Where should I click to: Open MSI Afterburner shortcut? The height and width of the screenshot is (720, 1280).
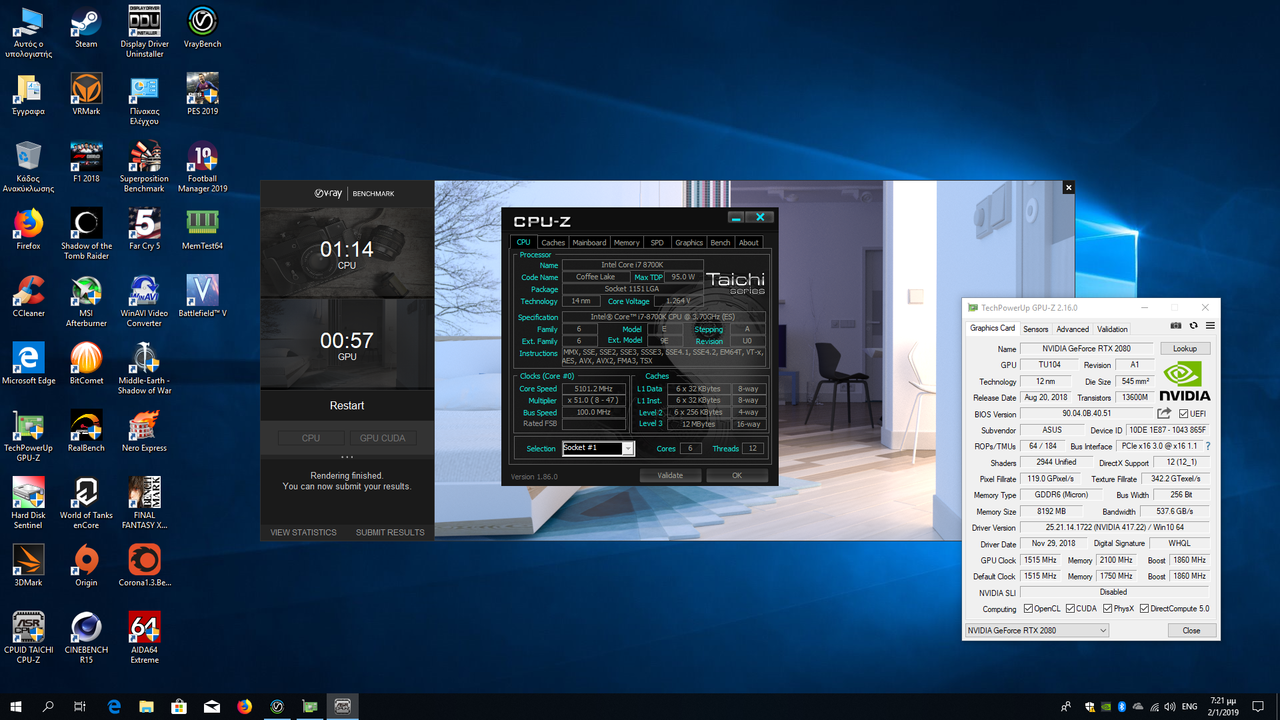tap(86, 301)
